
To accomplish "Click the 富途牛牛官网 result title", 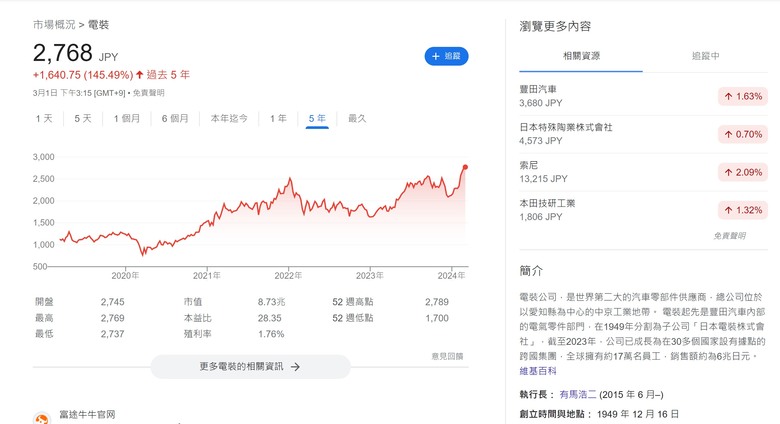I will (87, 415).
